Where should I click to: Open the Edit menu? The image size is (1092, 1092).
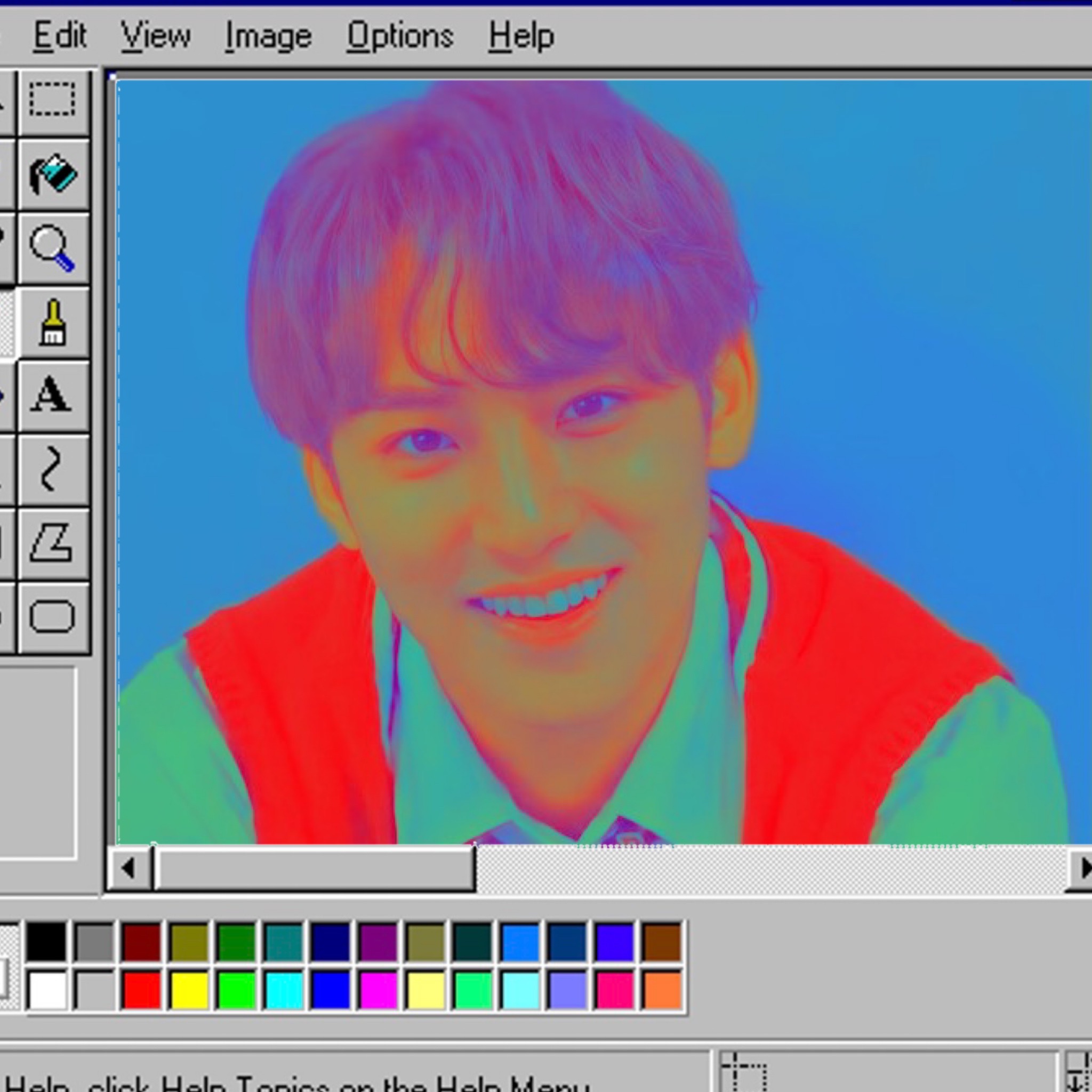[x=60, y=36]
